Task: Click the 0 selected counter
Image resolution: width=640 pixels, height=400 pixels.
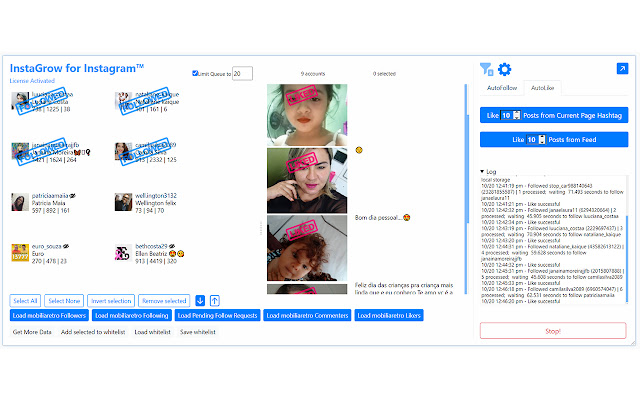Action: pos(384,74)
